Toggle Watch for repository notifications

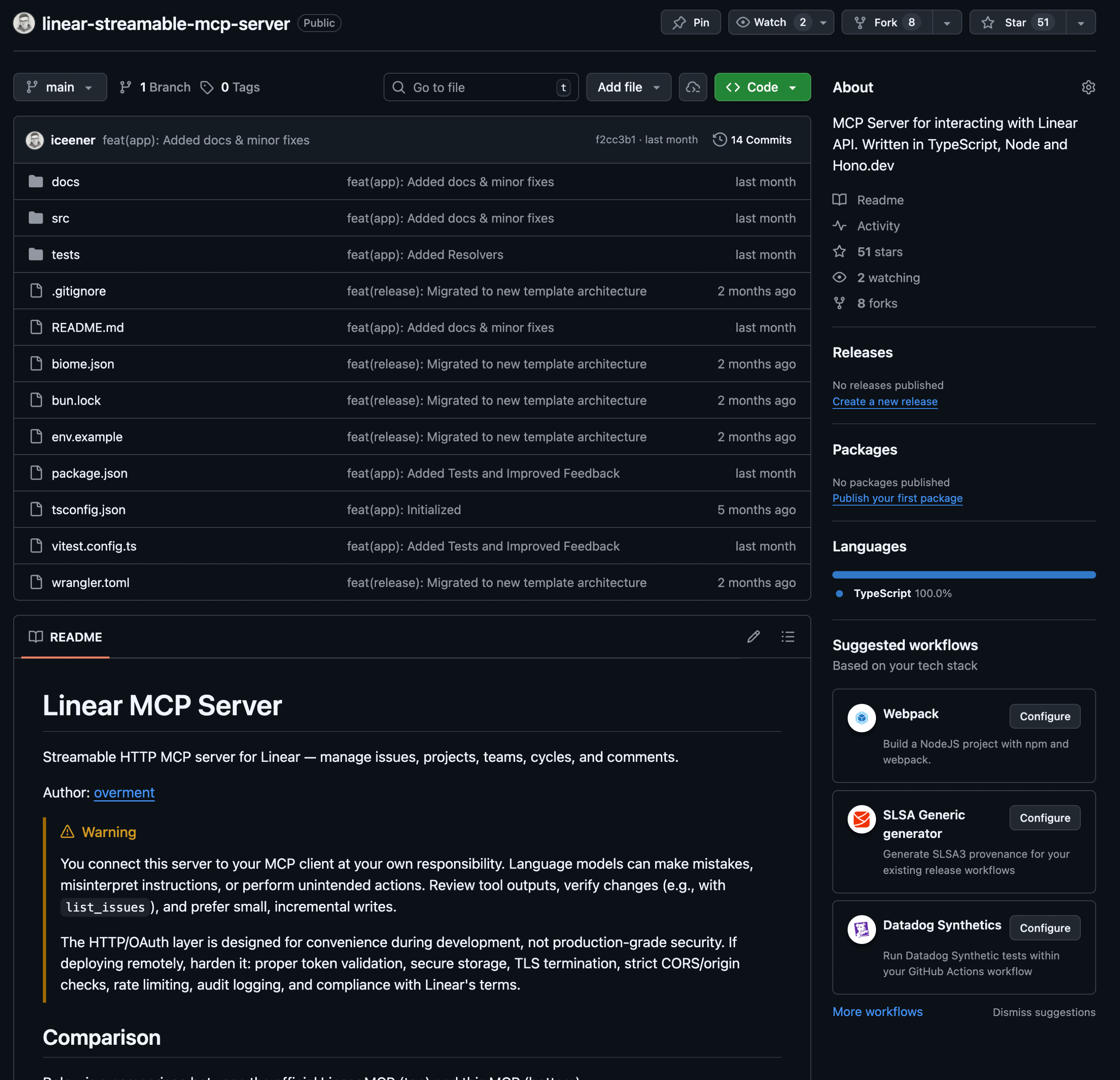(769, 22)
